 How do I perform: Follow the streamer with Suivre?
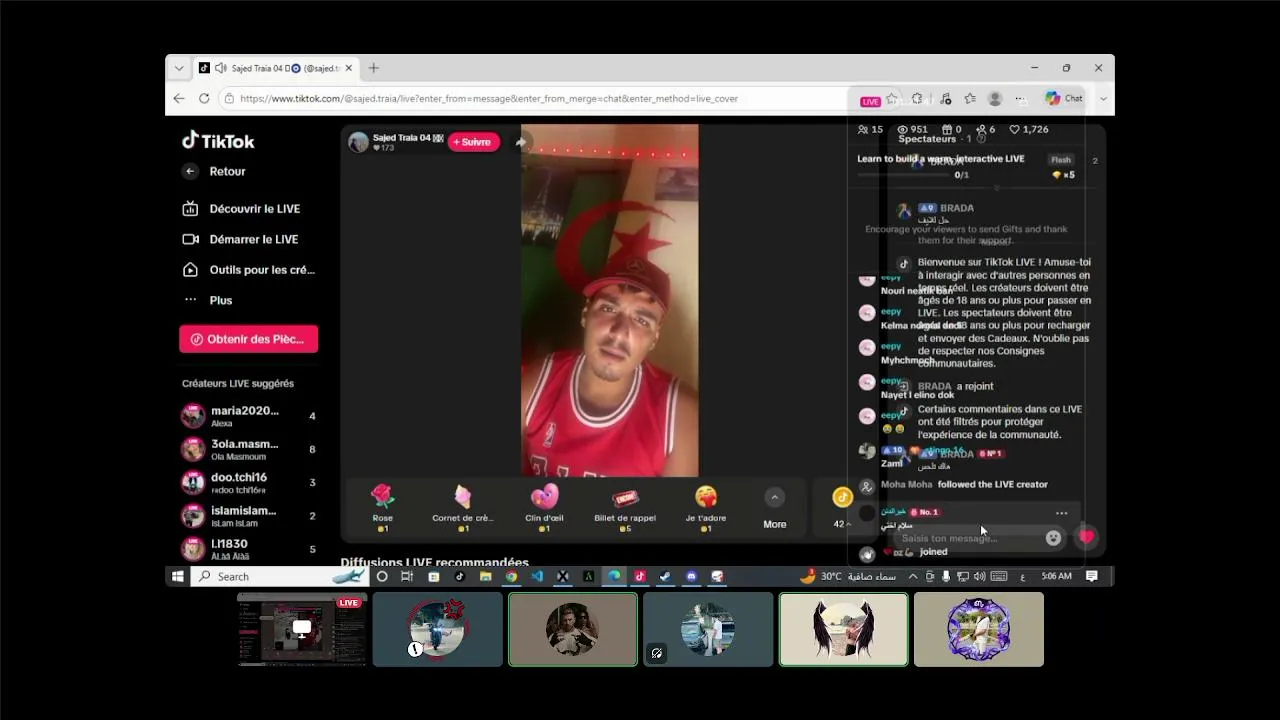click(x=474, y=142)
